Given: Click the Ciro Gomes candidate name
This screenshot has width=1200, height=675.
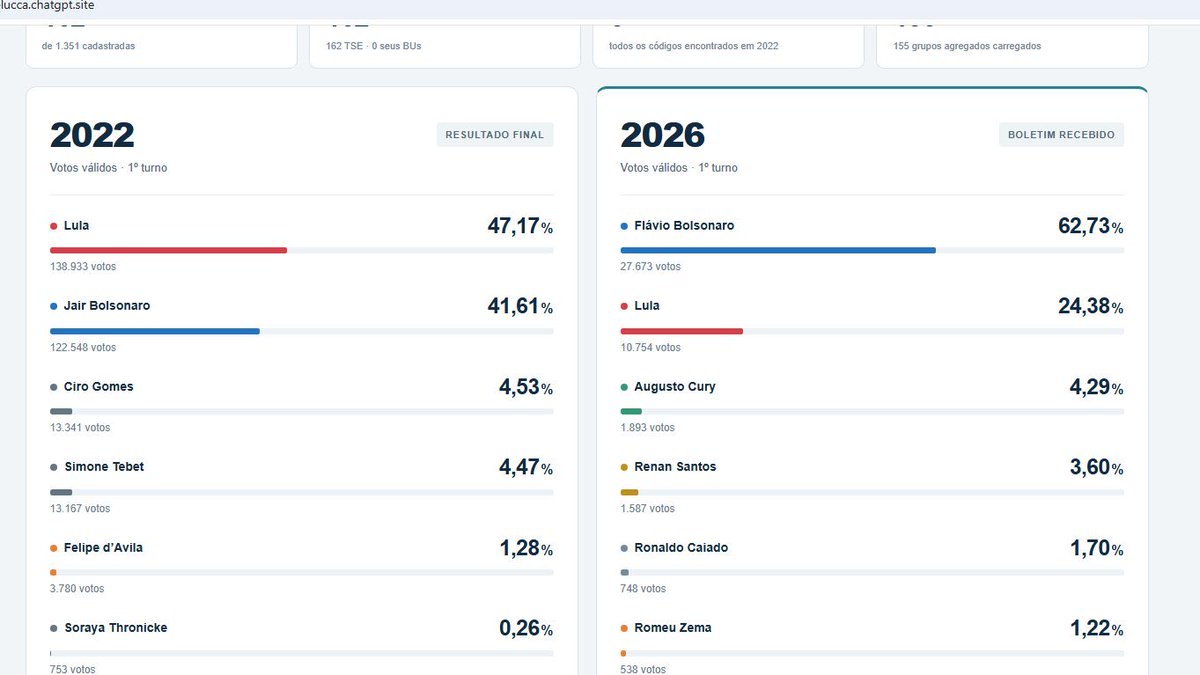Looking at the screenshot, I should tap(98, 387).
